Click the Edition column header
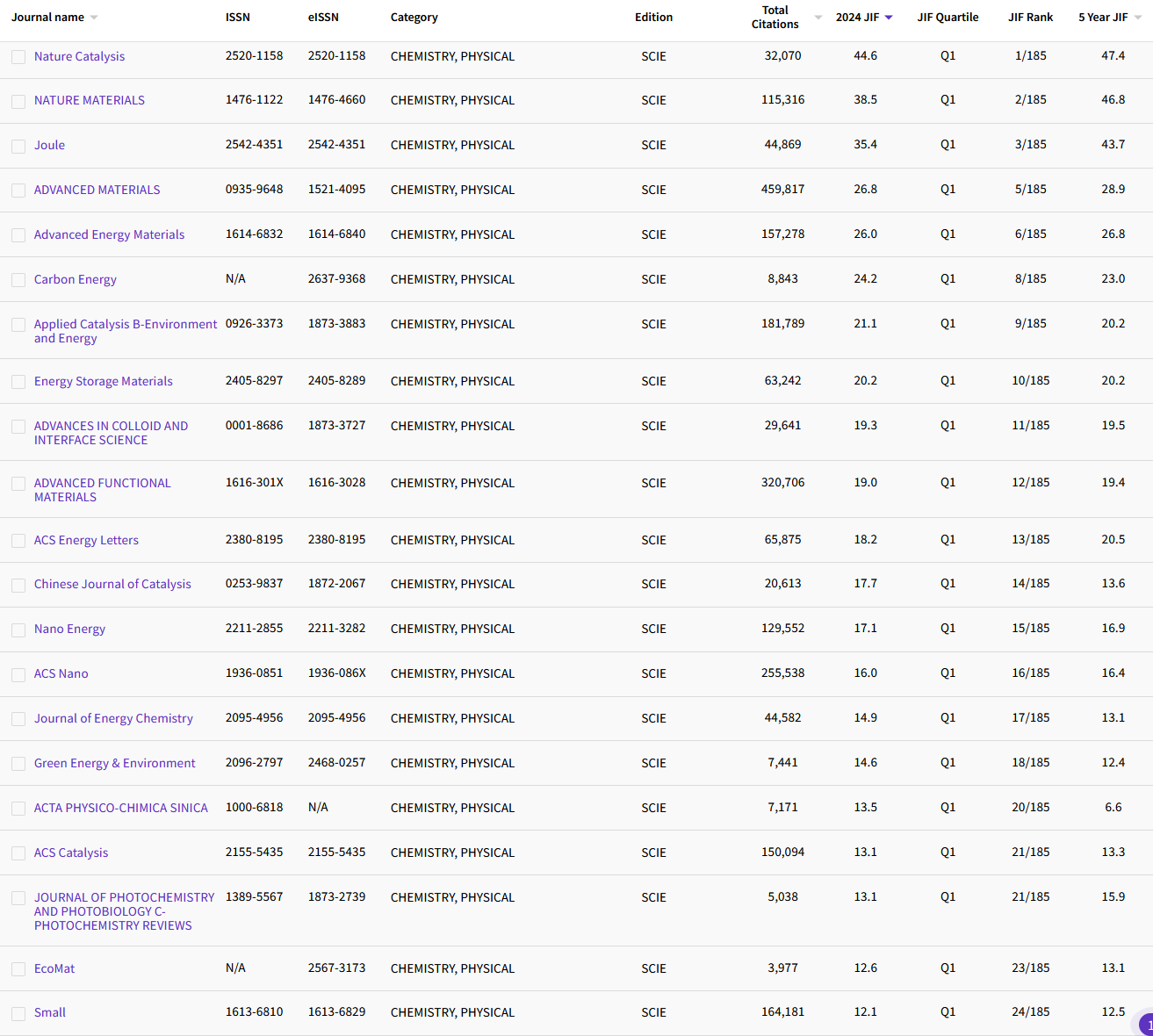 [x=653, y=16]
